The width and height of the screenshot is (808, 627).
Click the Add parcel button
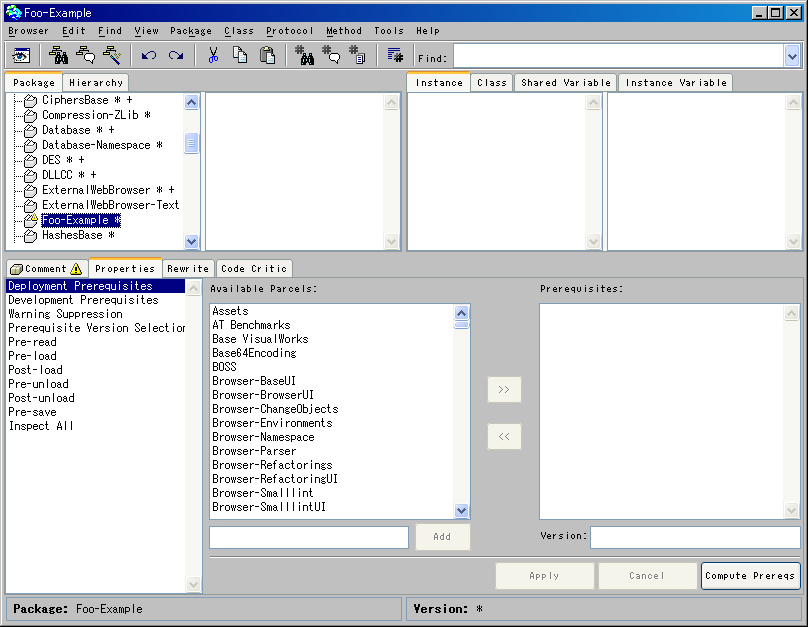tap(442, 537)
